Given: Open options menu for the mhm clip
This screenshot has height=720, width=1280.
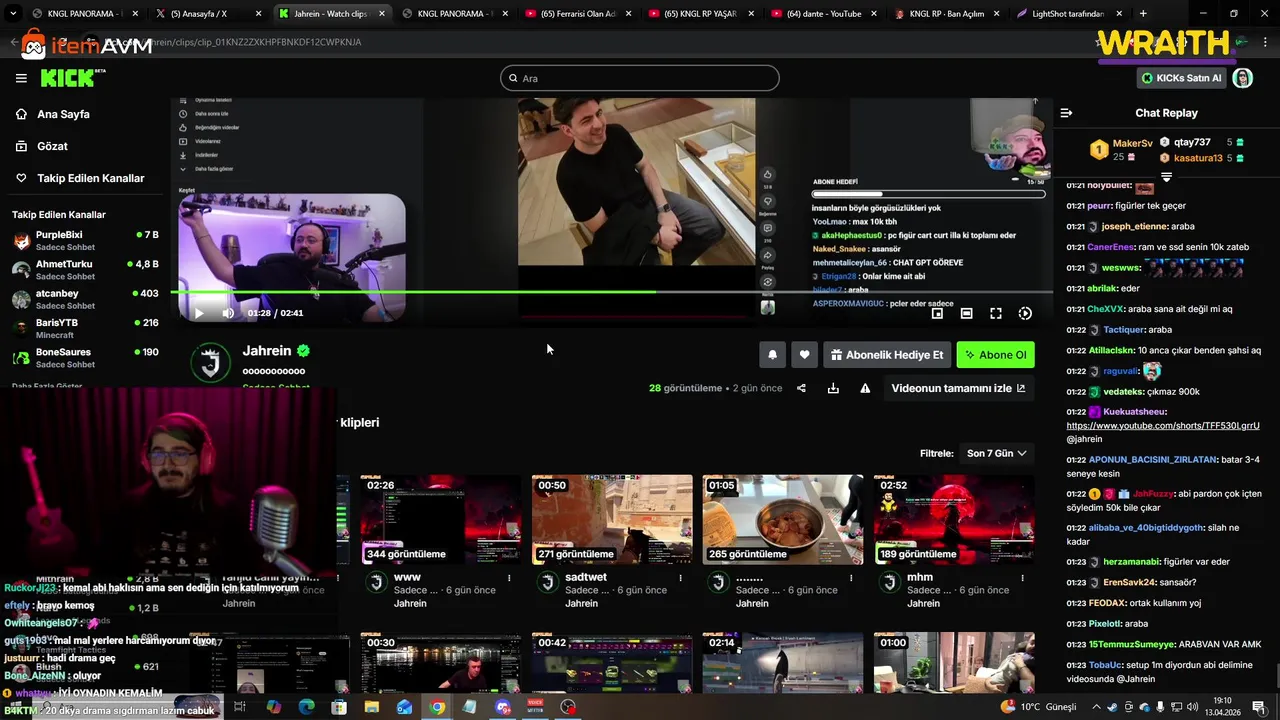Looking at the screenshot, I should (1023, 578).
